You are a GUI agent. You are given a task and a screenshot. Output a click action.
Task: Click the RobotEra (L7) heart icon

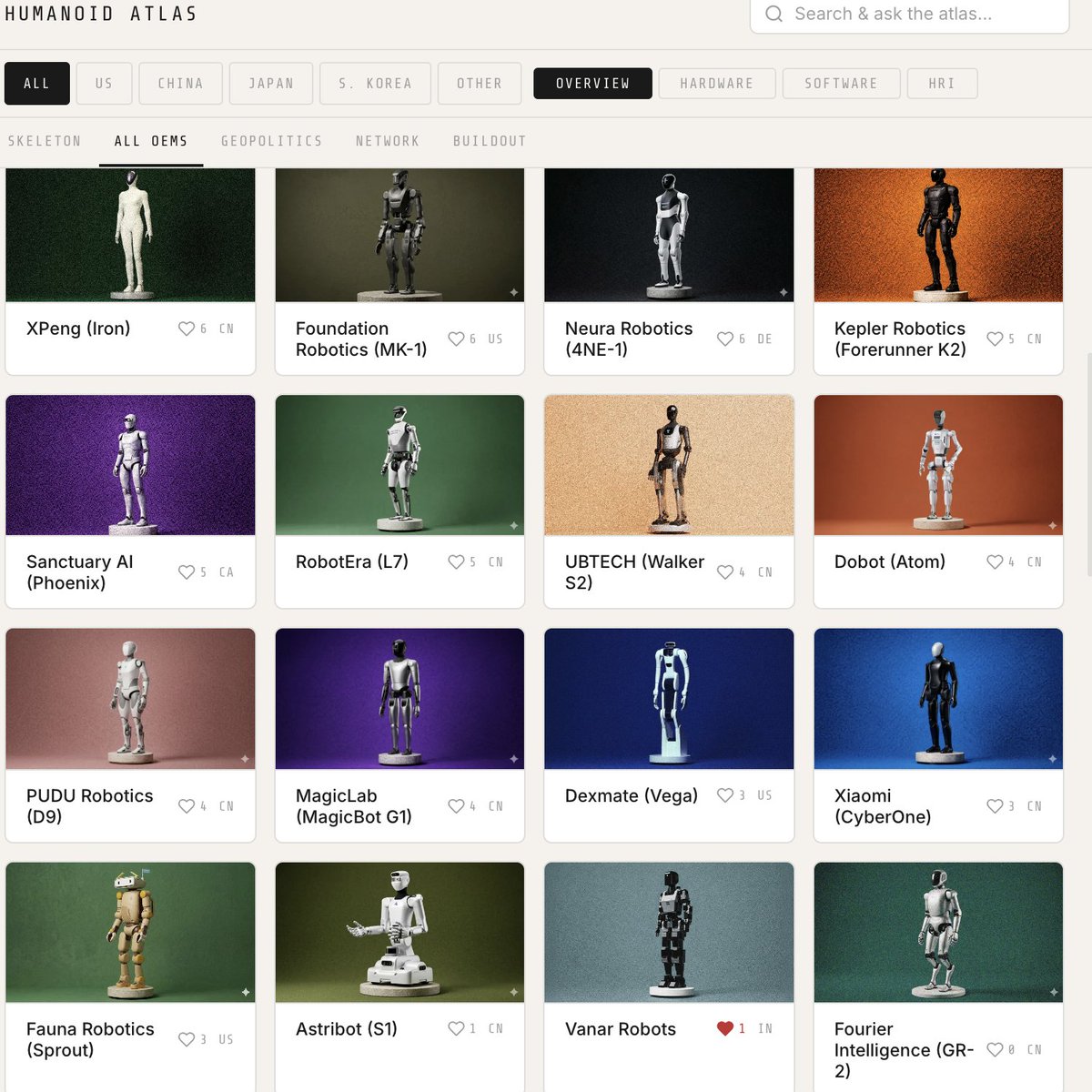point(456,562)
